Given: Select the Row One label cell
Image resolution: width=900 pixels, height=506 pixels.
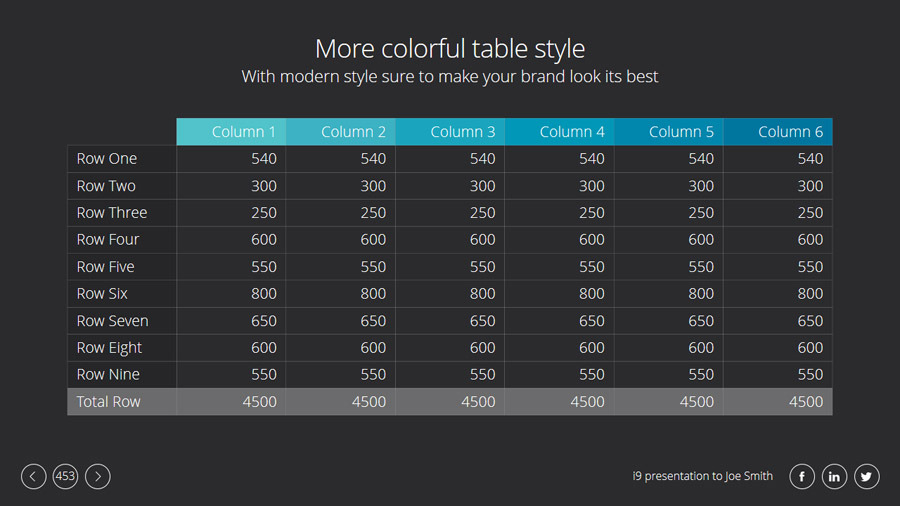Looking at the screenshot, I should (122, 159).
